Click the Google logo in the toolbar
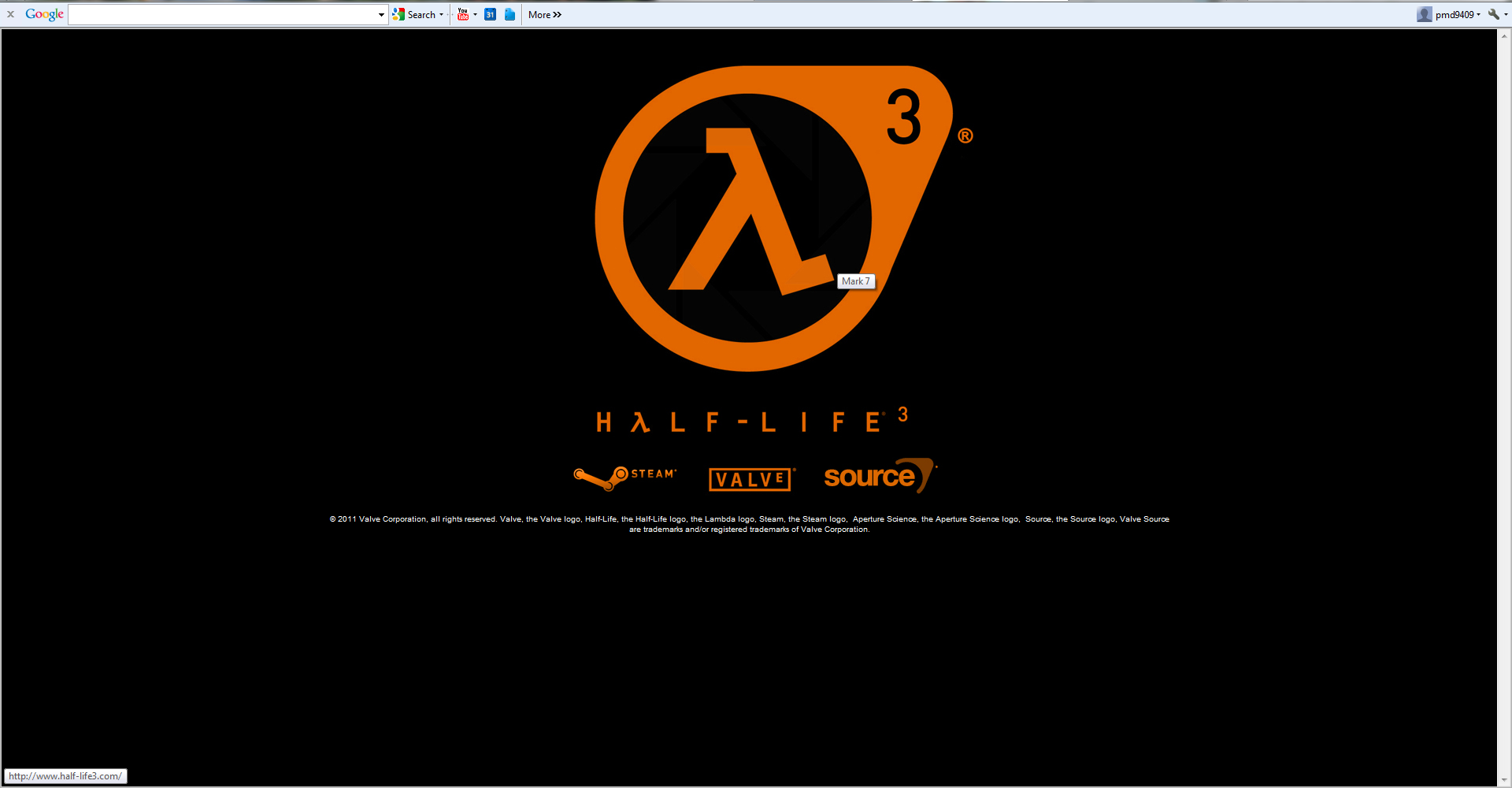Image resolution: width=1512 pixels, height=788 pixels. 44,14
